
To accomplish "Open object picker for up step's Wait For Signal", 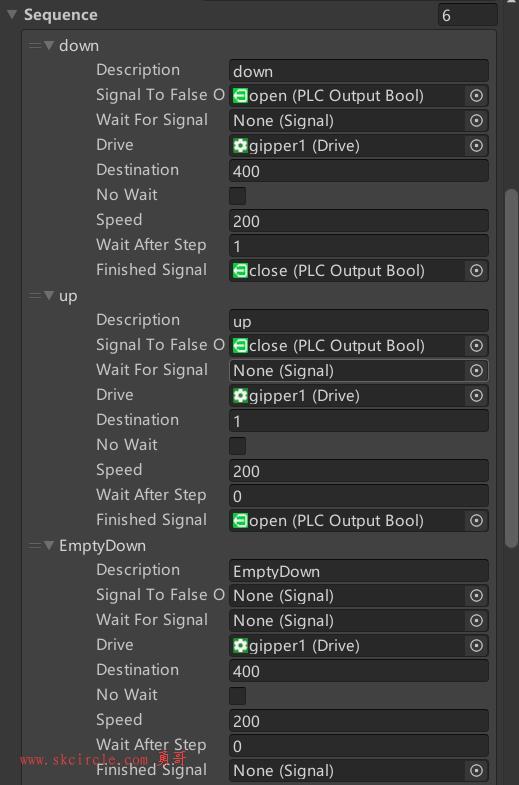I will [476, 370].
